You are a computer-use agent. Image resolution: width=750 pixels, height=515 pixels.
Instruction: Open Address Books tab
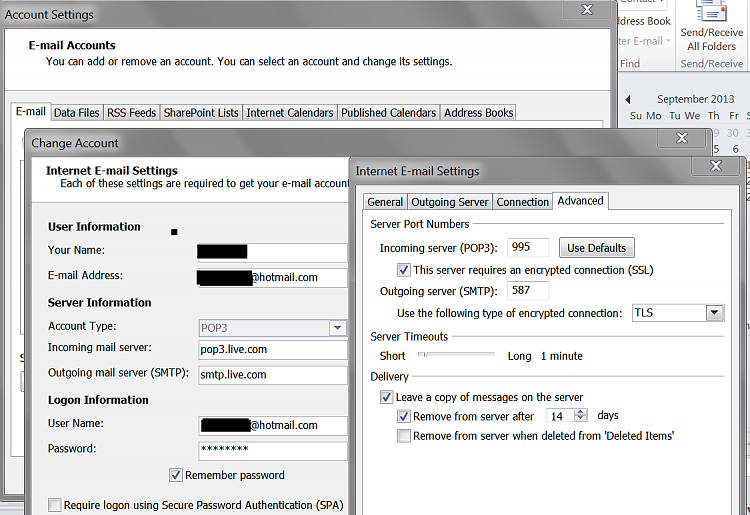pos(478,113)
